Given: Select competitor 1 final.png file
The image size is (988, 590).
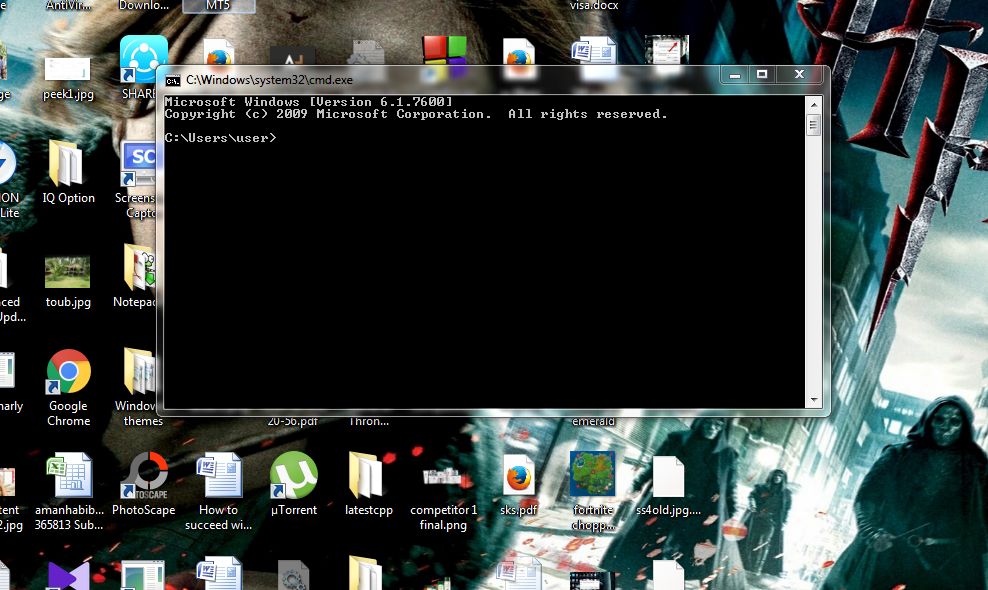Looking at the screenshot, I should click(444, 498).
